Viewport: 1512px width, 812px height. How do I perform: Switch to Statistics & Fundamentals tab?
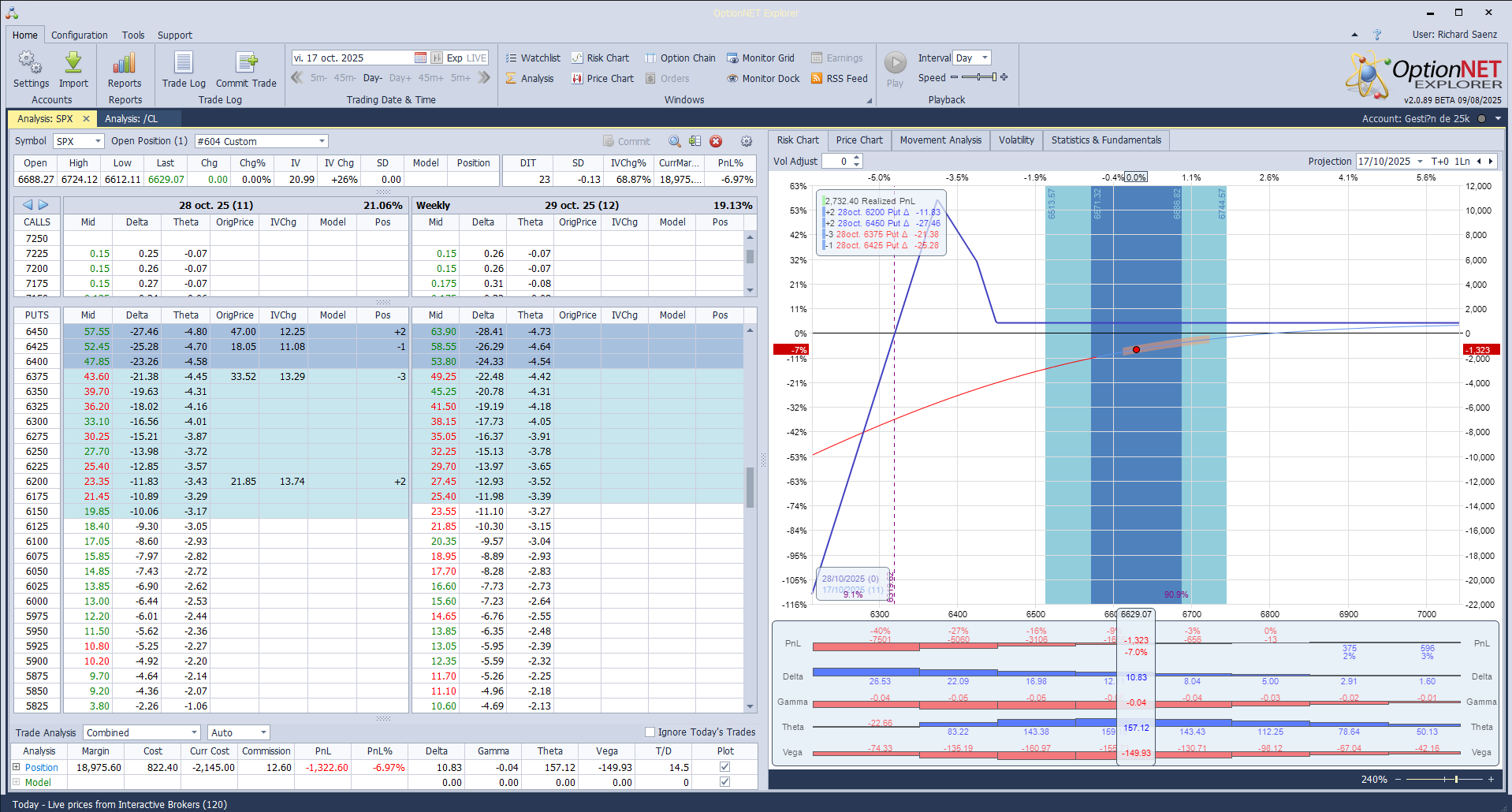tap(1106, 140)
